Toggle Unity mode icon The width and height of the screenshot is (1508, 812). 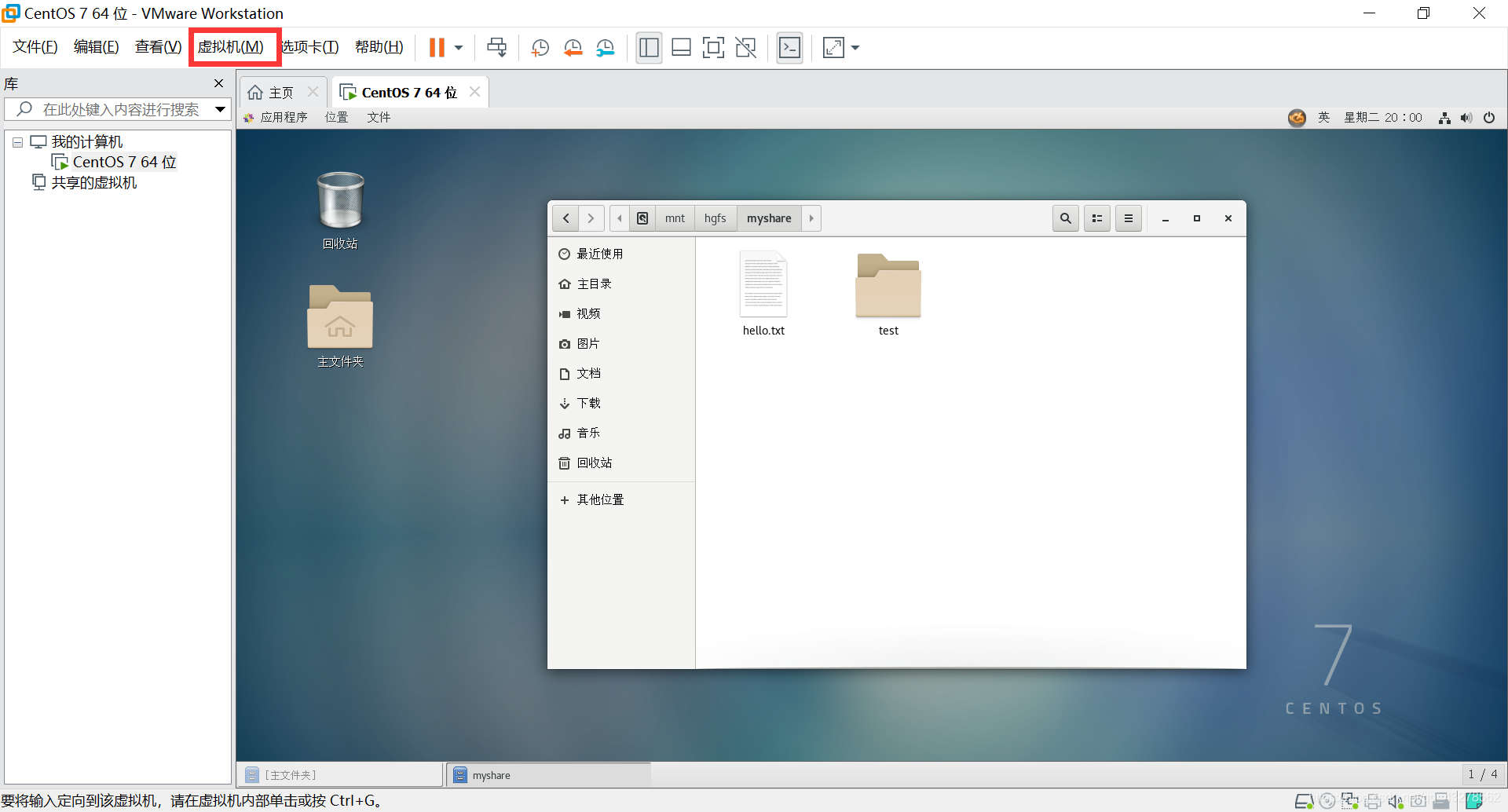coord(745,48)
